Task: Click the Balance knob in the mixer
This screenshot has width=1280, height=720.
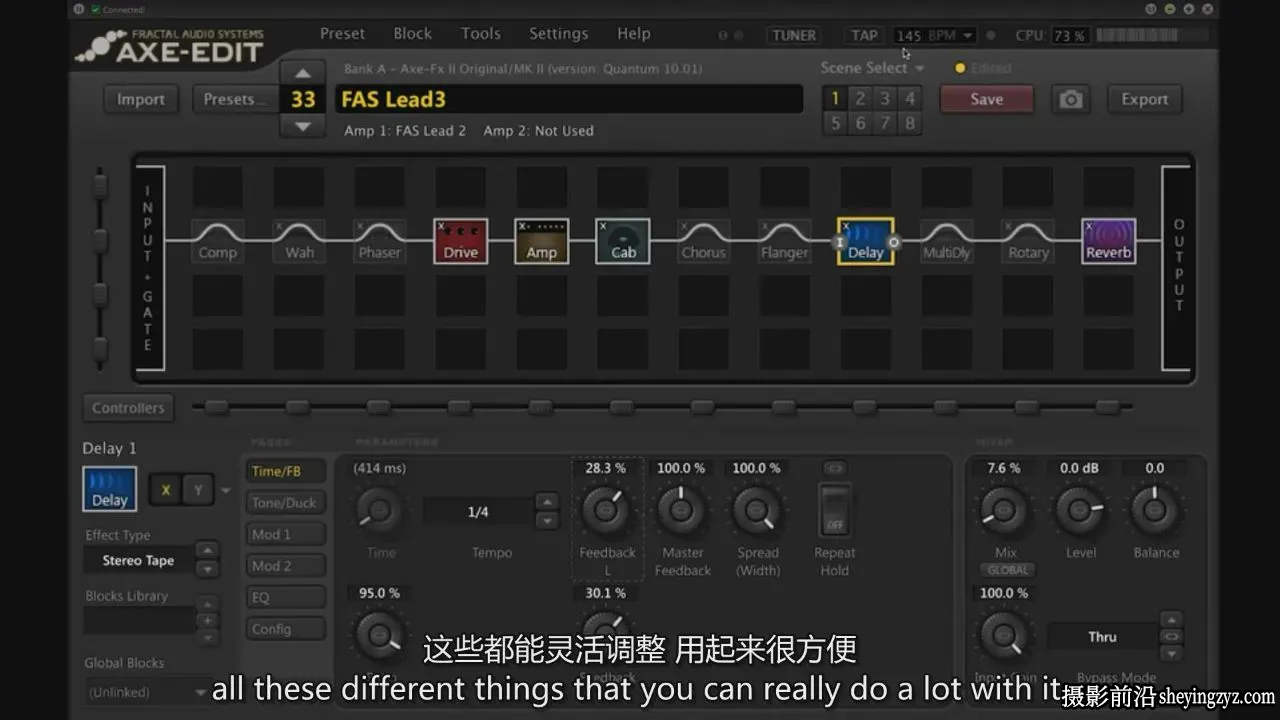Action: click(1155, 510)
